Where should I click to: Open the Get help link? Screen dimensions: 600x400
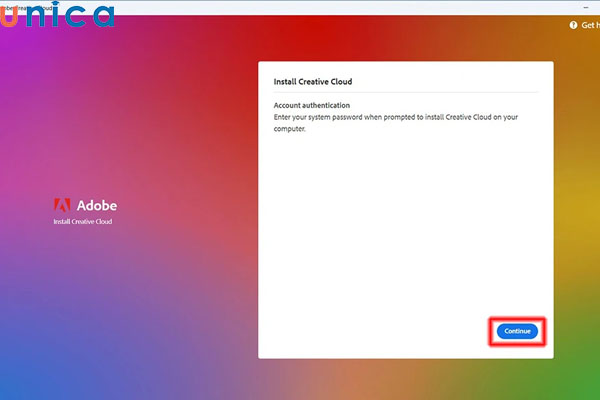click(590, 26)
